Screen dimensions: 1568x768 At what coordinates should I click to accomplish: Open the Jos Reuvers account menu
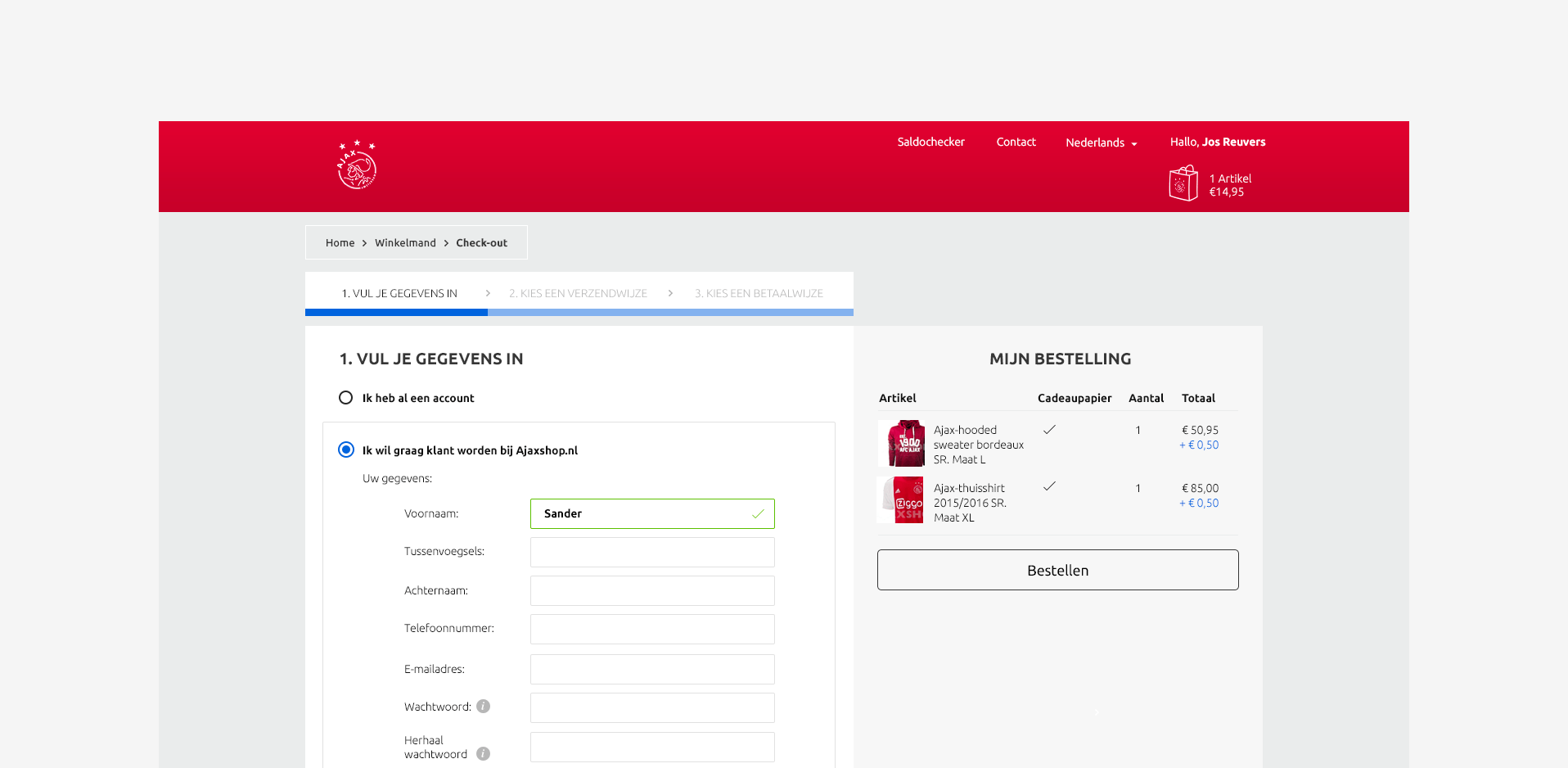1217,142
